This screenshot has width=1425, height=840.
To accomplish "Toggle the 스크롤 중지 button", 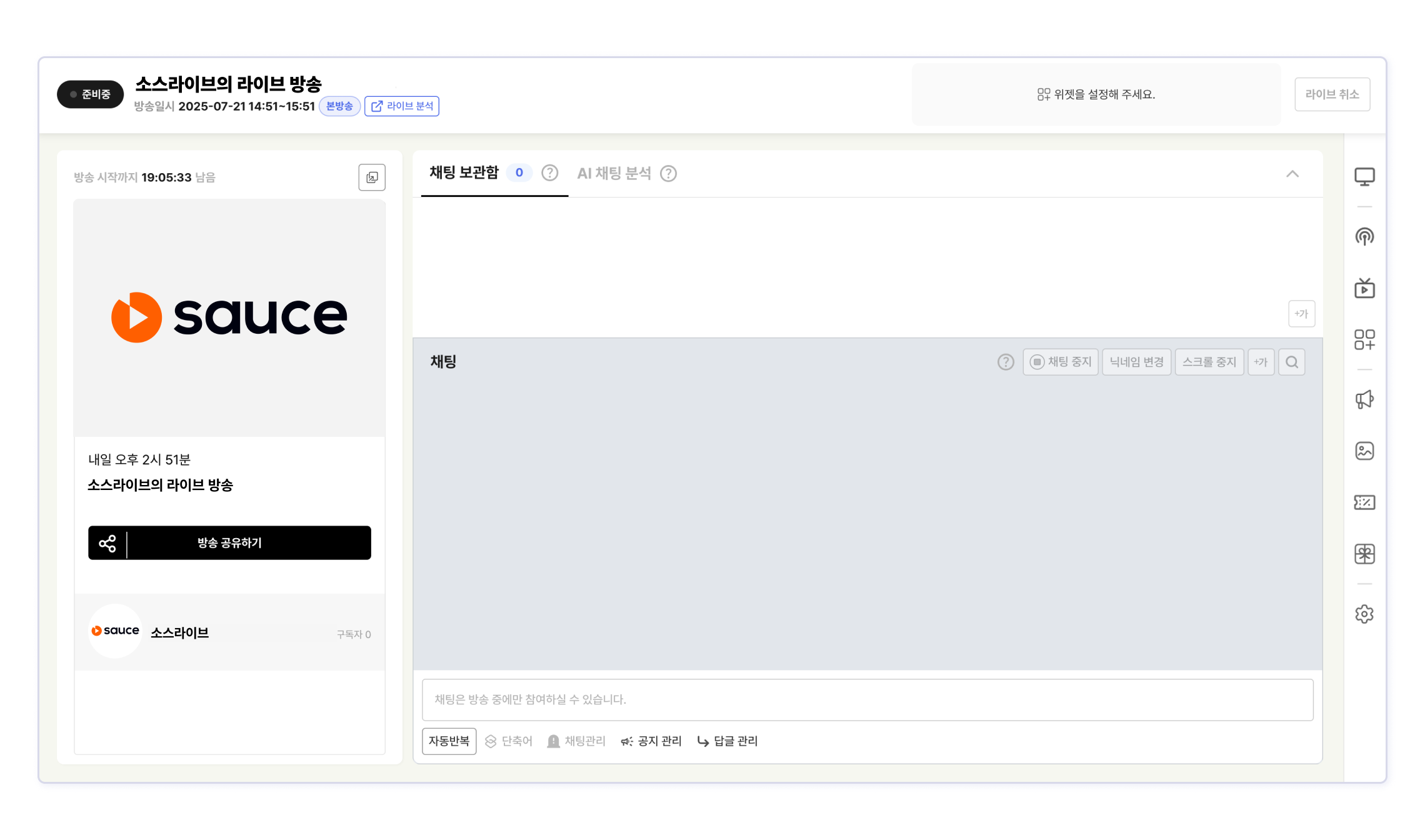I will pyautogui.click(x=1209, y=362).
